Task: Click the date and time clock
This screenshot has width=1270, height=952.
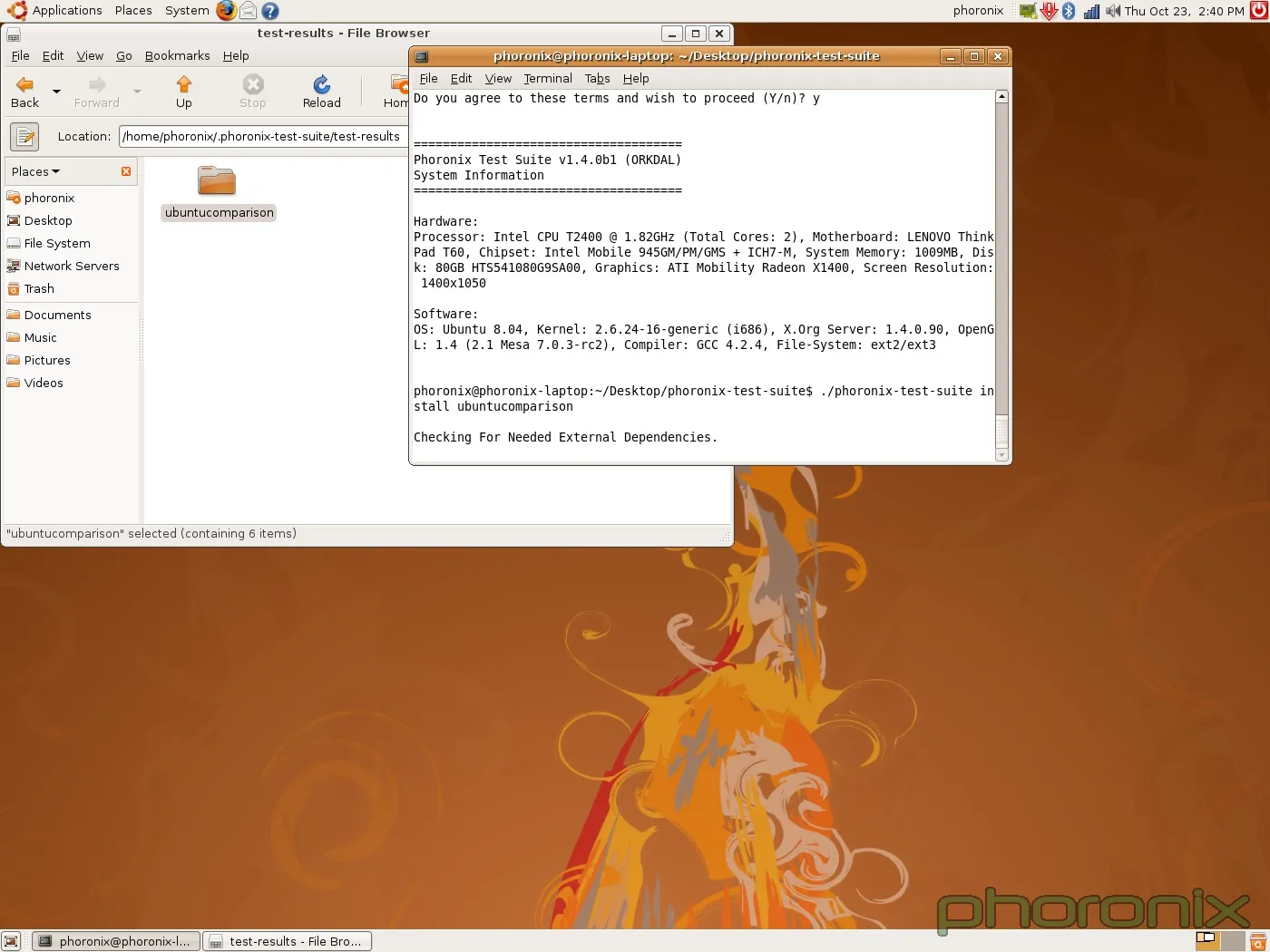Action: coord(1185,11)
